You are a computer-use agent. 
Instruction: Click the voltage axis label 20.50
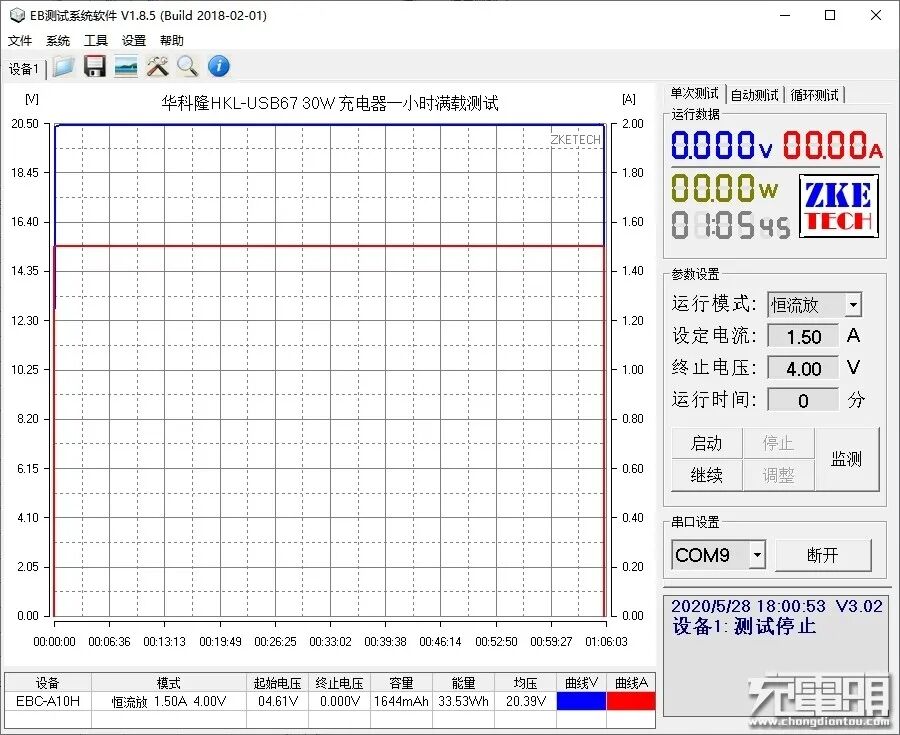(x=25, y=124)
